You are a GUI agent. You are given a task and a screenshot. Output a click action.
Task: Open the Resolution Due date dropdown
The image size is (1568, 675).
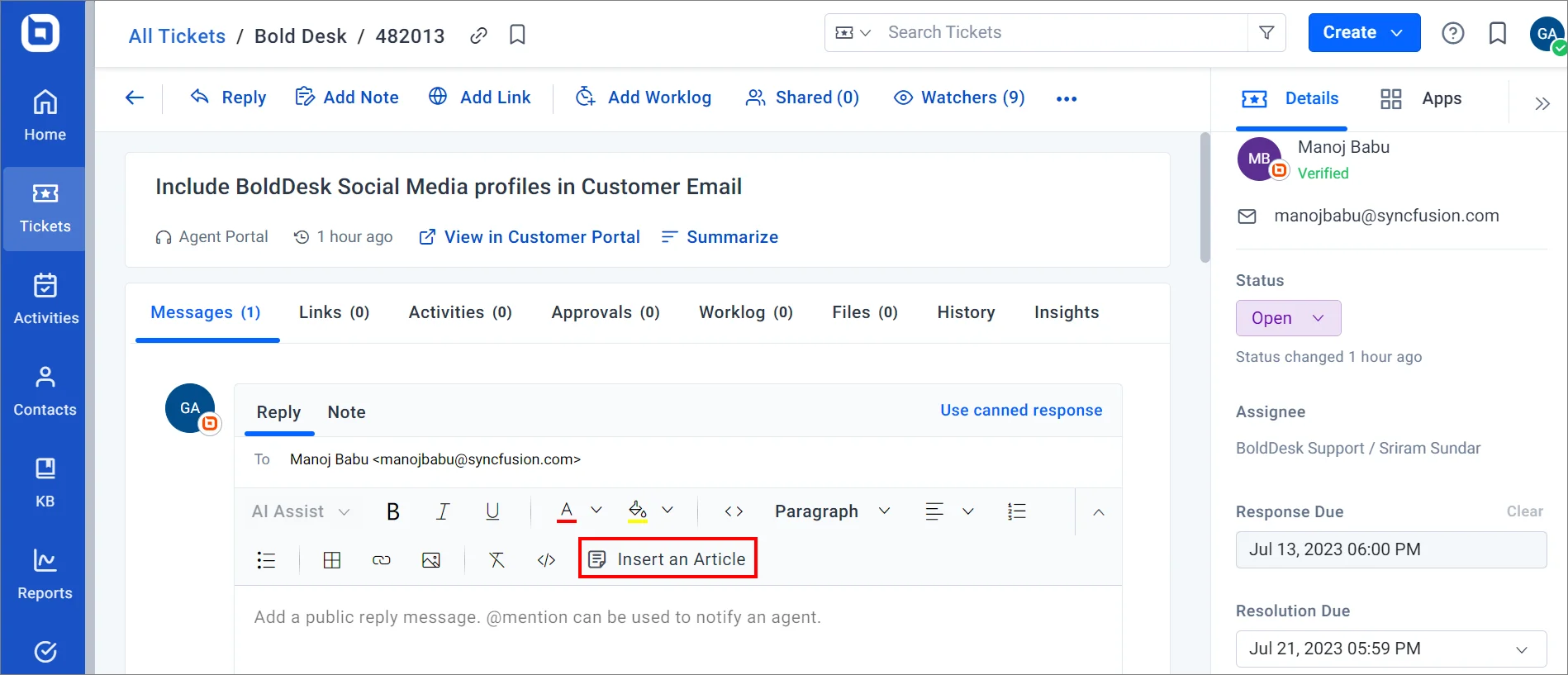coord(1391,649)
